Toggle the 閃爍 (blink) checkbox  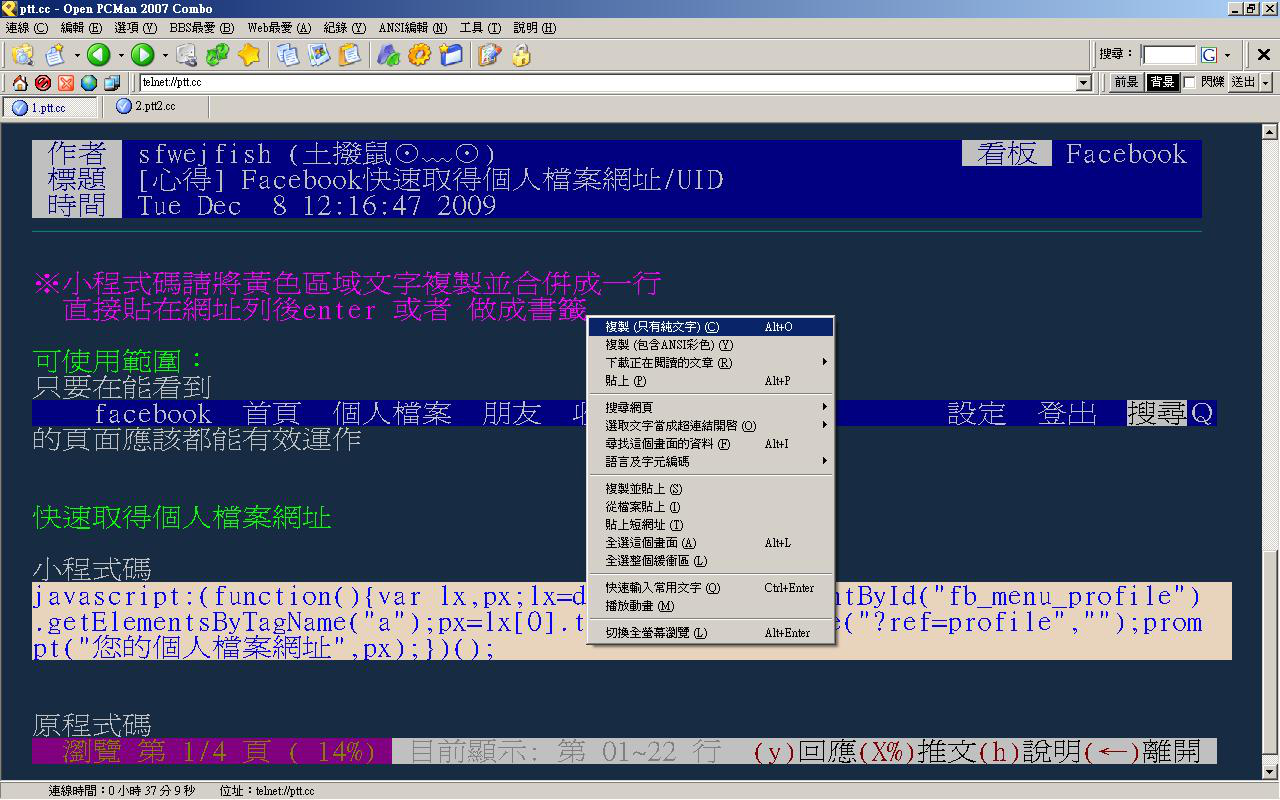[x=1189, y=82]
